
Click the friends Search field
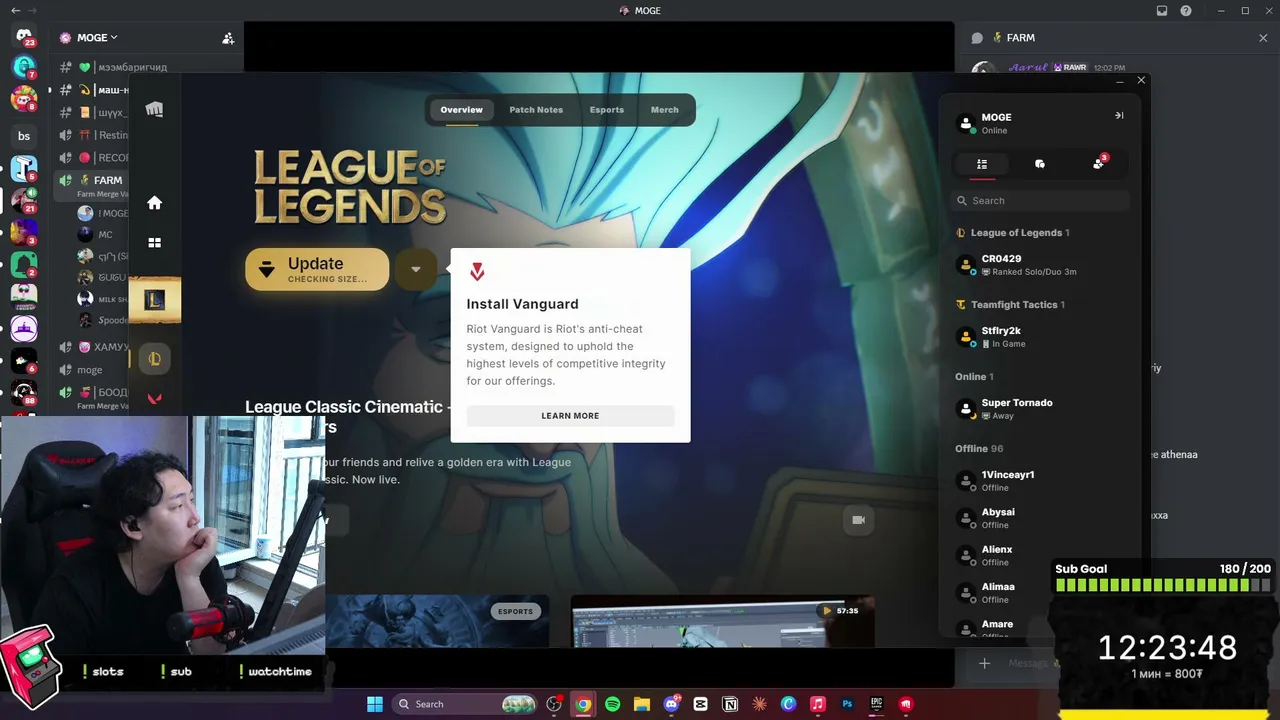tap(1040, 201)
